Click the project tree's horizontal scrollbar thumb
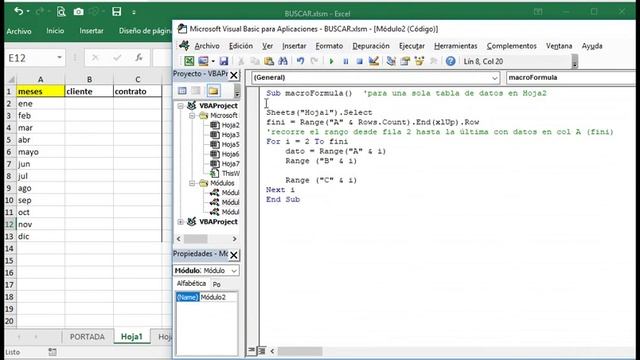This screenshot has width=640, height=360. point(196,239)
